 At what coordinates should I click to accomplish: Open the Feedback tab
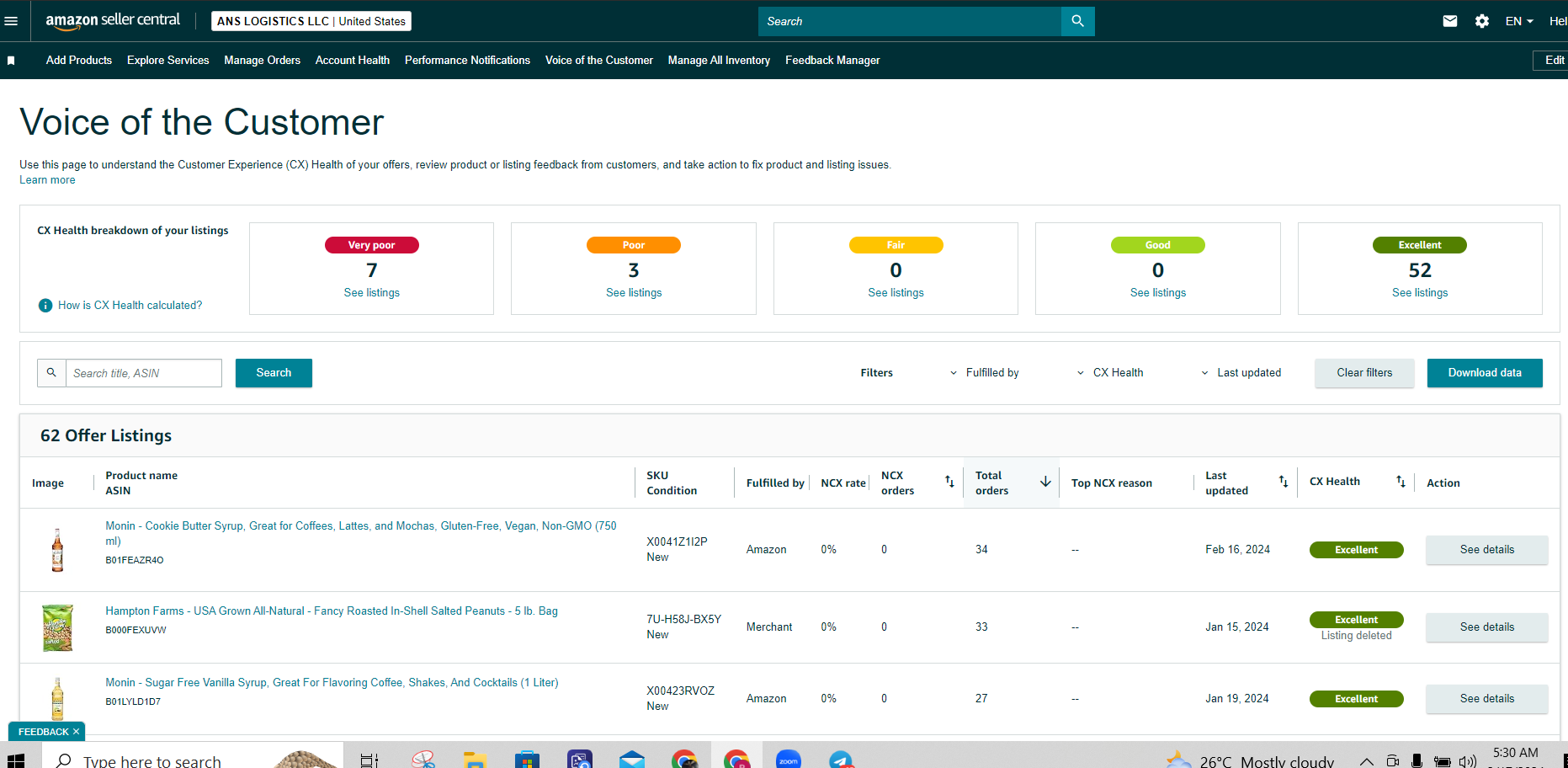tap(44, 732)
